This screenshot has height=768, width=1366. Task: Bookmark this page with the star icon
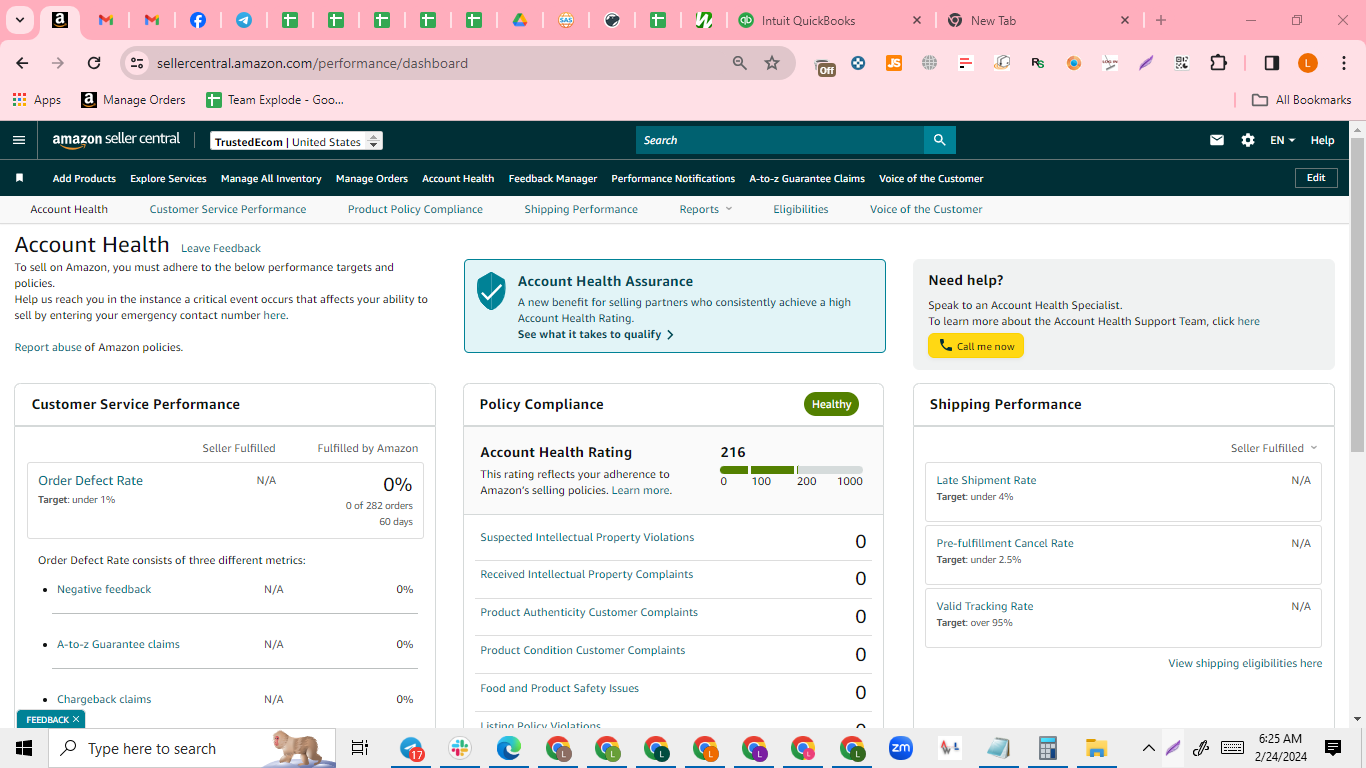click(772, 63)
